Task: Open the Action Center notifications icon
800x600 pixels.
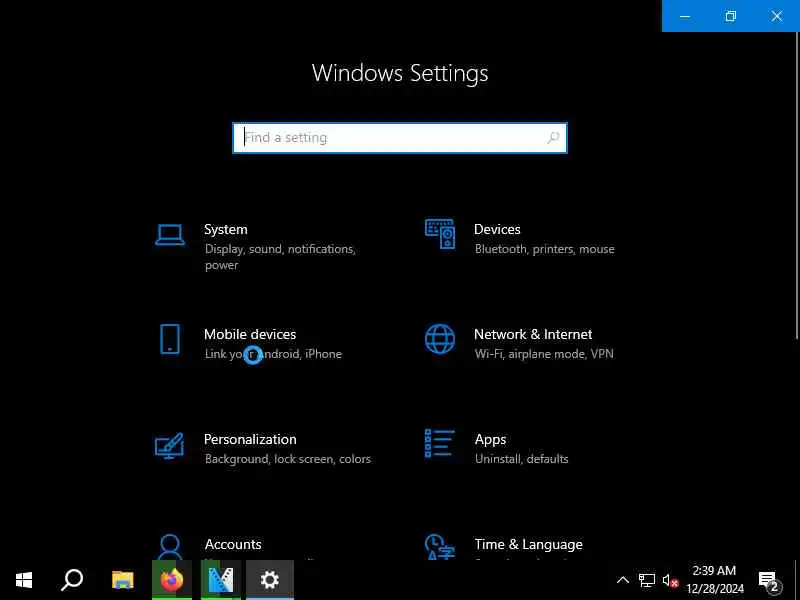Action: click(769, 581)
